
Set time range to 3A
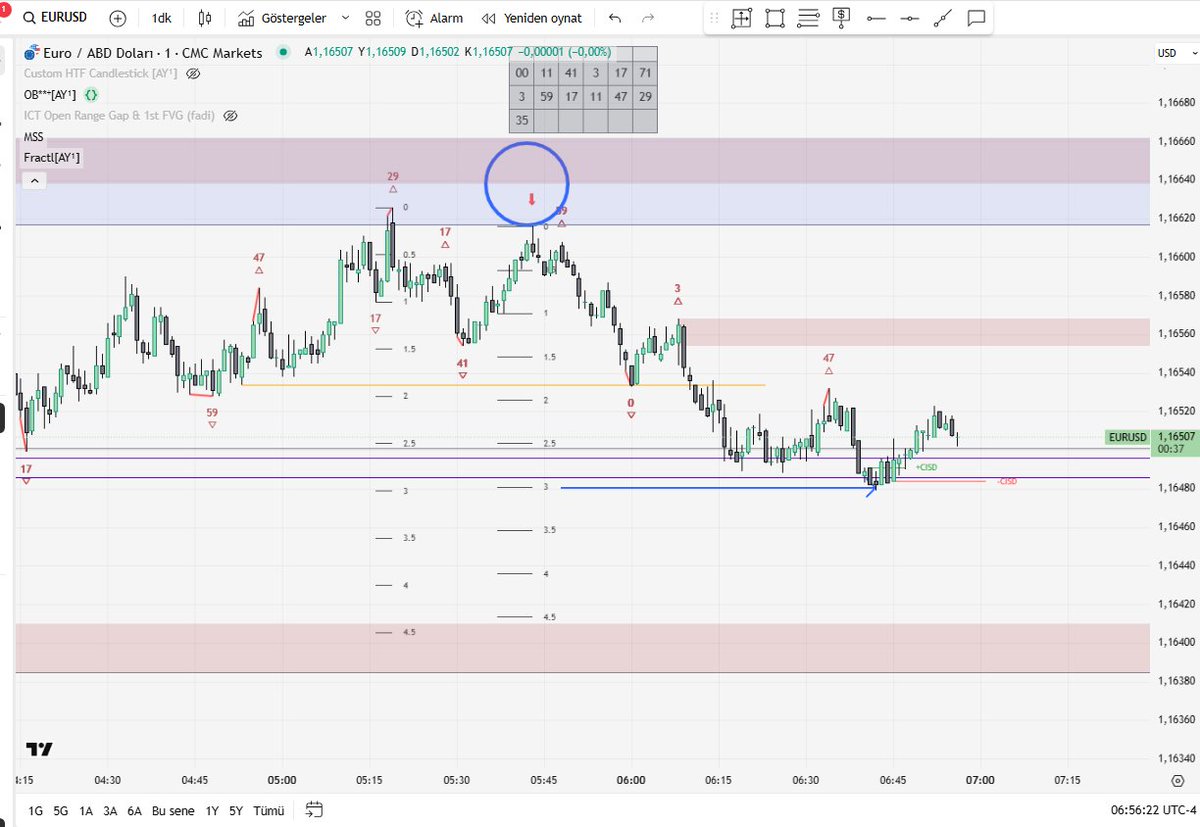(110, 810)
